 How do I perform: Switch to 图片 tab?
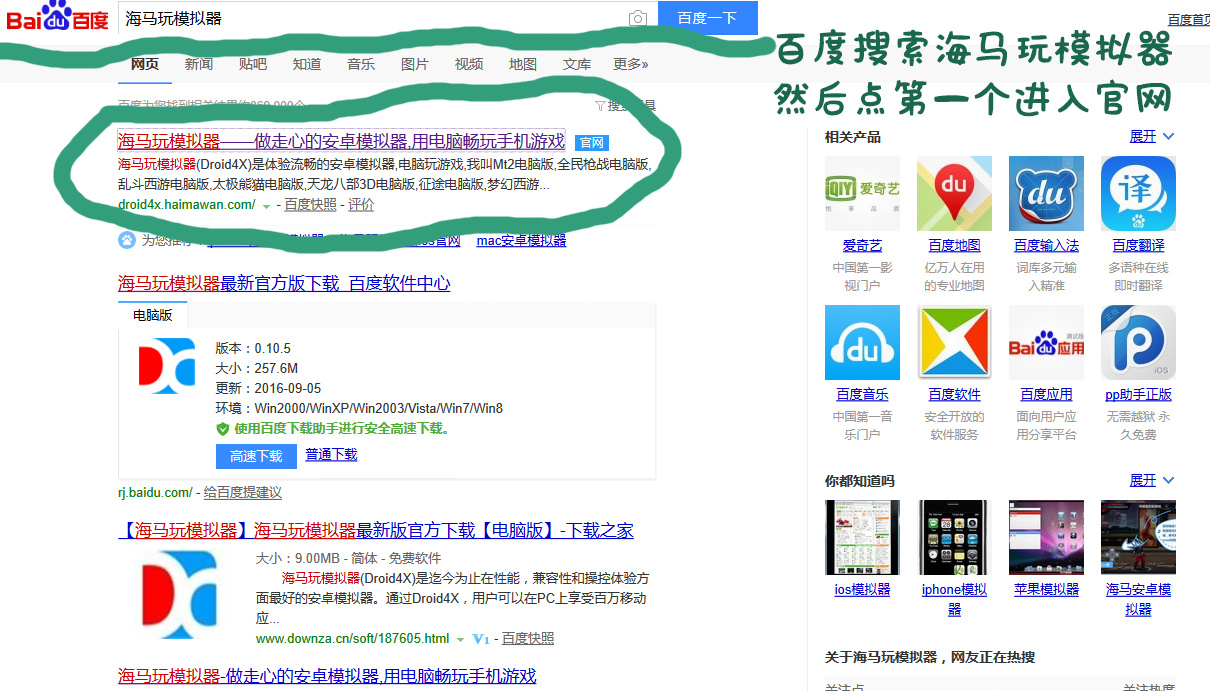pyautogui.click(x=415, y=64)
